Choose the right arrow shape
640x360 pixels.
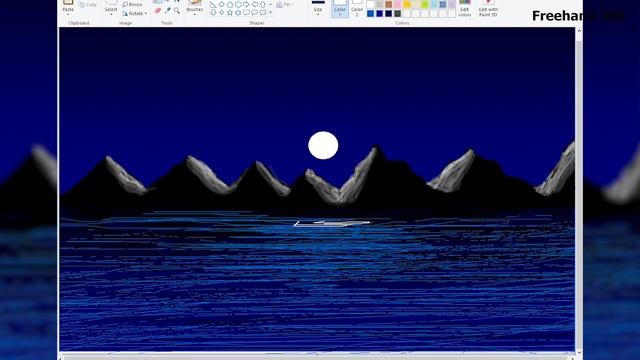coord(246,4)
